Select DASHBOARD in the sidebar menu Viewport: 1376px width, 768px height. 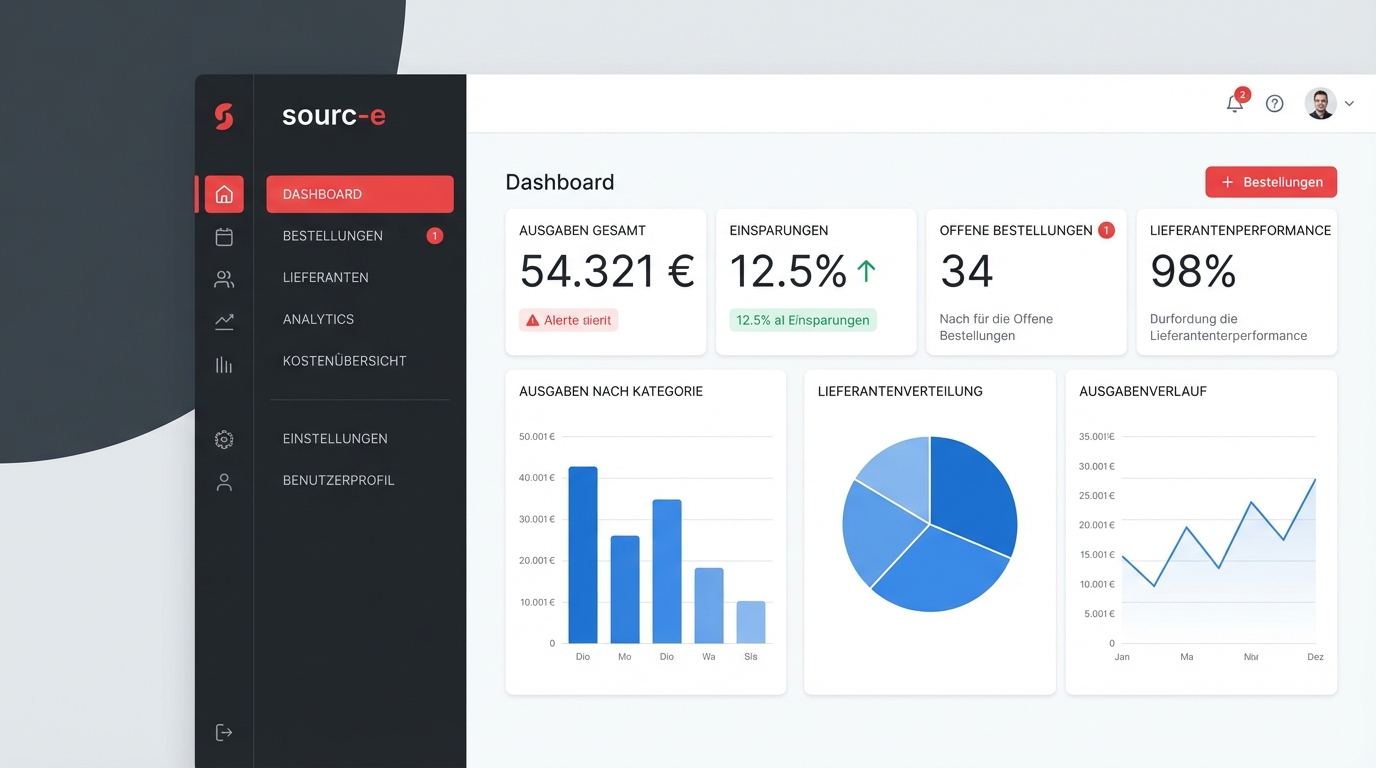coord(360,194)
